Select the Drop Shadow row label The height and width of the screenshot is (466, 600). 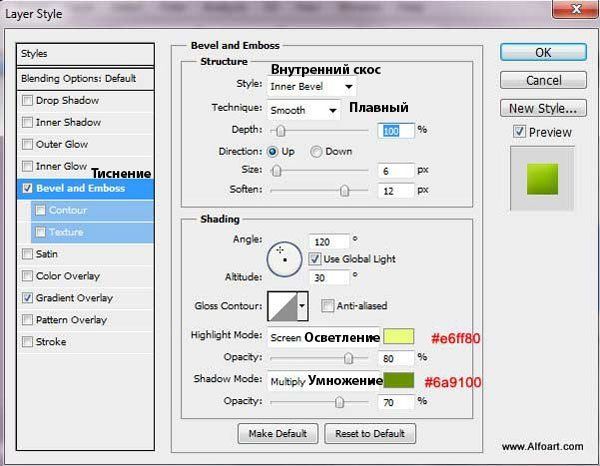(67, 101)
